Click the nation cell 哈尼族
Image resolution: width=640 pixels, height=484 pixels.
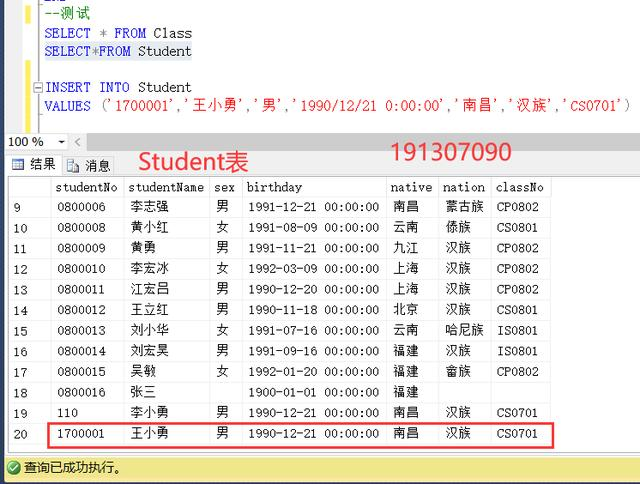[x=464, y=330]
